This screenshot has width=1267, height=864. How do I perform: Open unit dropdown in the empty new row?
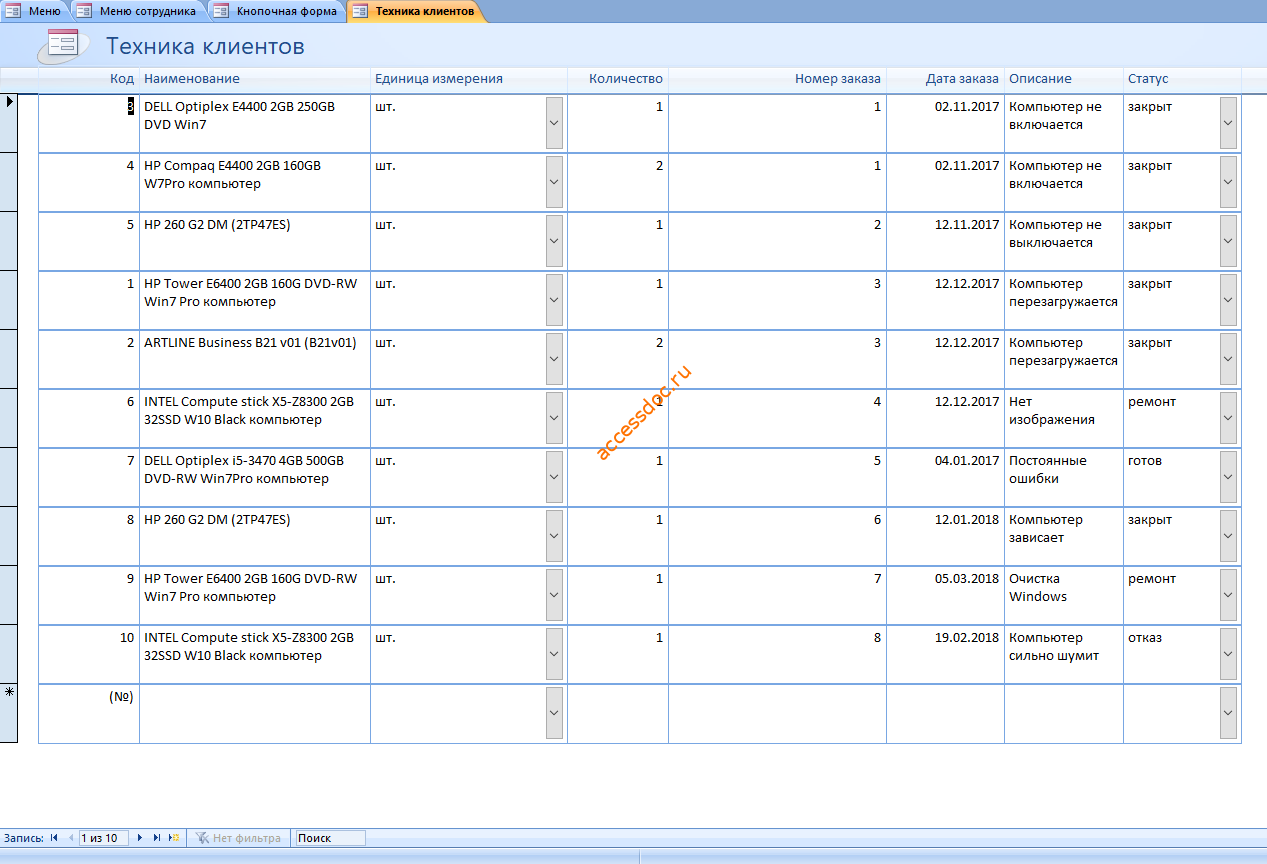tap(554, 713)
